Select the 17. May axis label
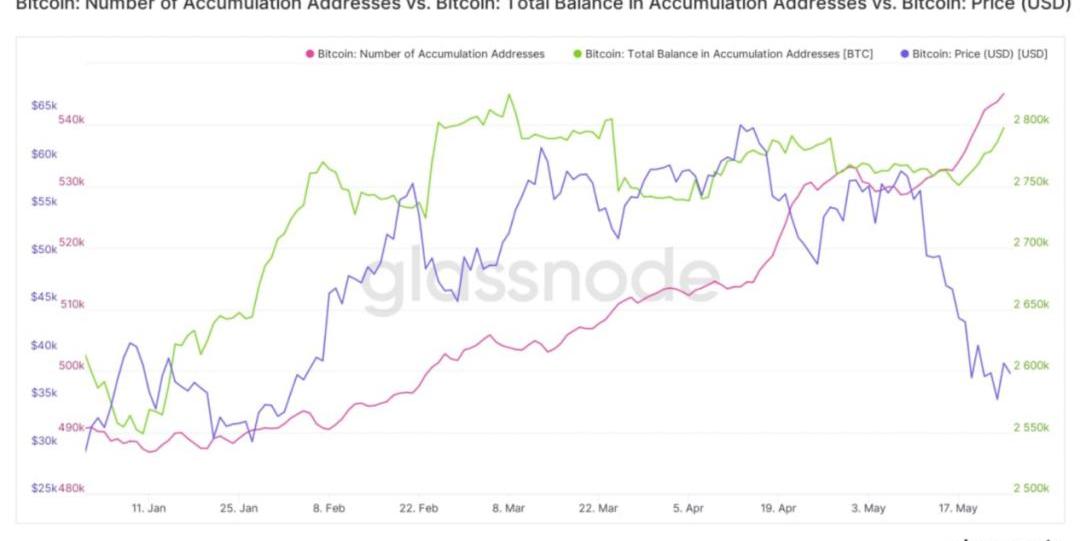Image resolution: width=1080 pixels, height=541 pixels. pyautogui.click(x=958, y=508)
